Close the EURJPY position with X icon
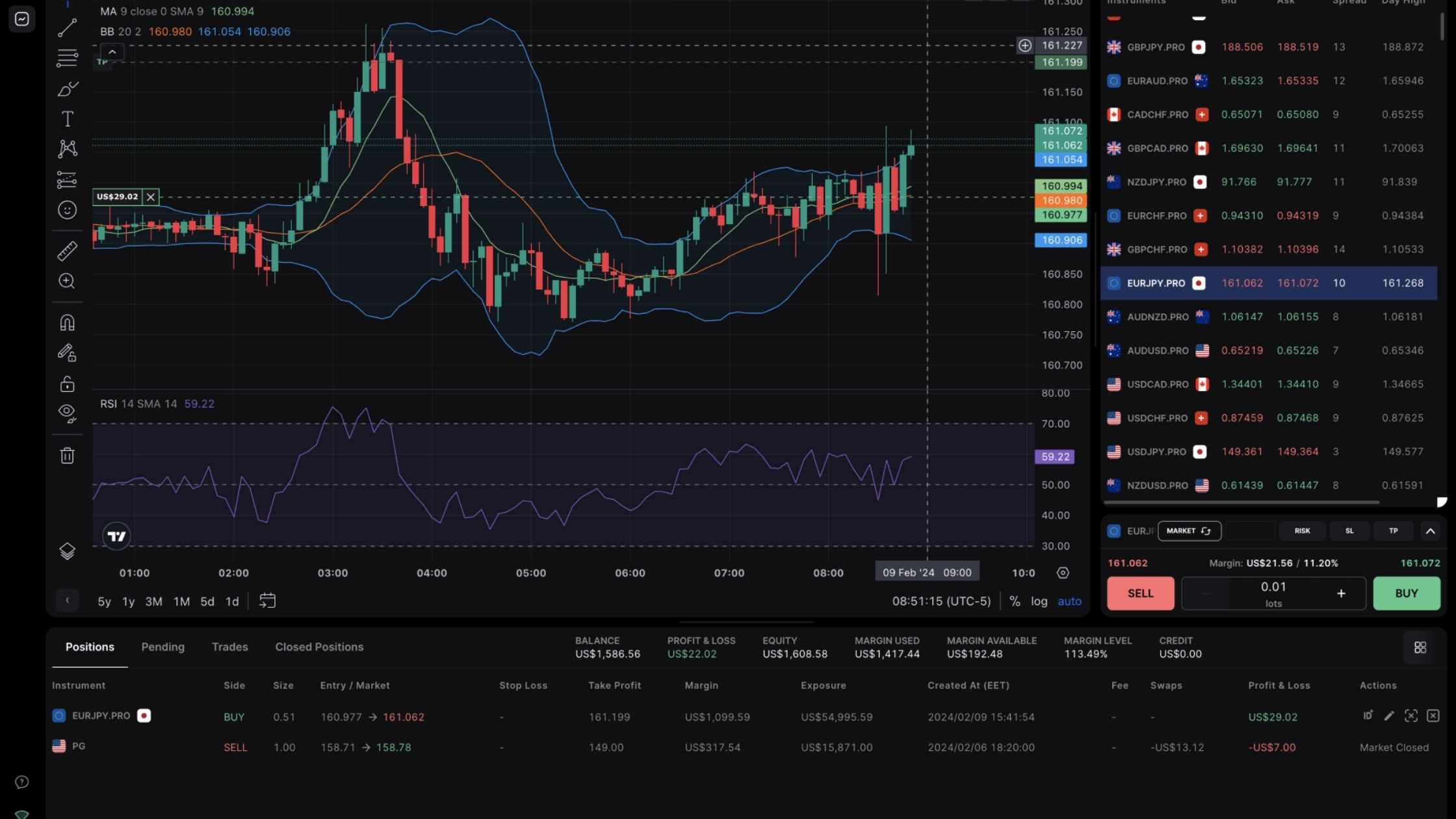The height and width of the screenshot is (819, 1456). pos(1433,716)
